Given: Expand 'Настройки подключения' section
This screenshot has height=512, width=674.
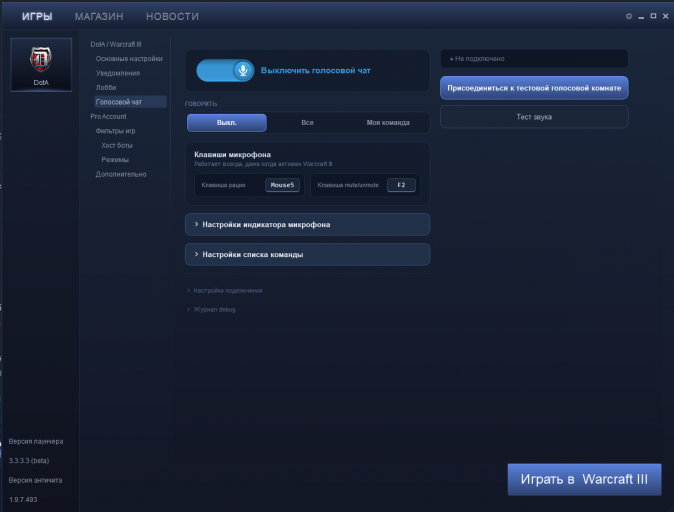Looking at the screenshot, I should tap(225, 291).
